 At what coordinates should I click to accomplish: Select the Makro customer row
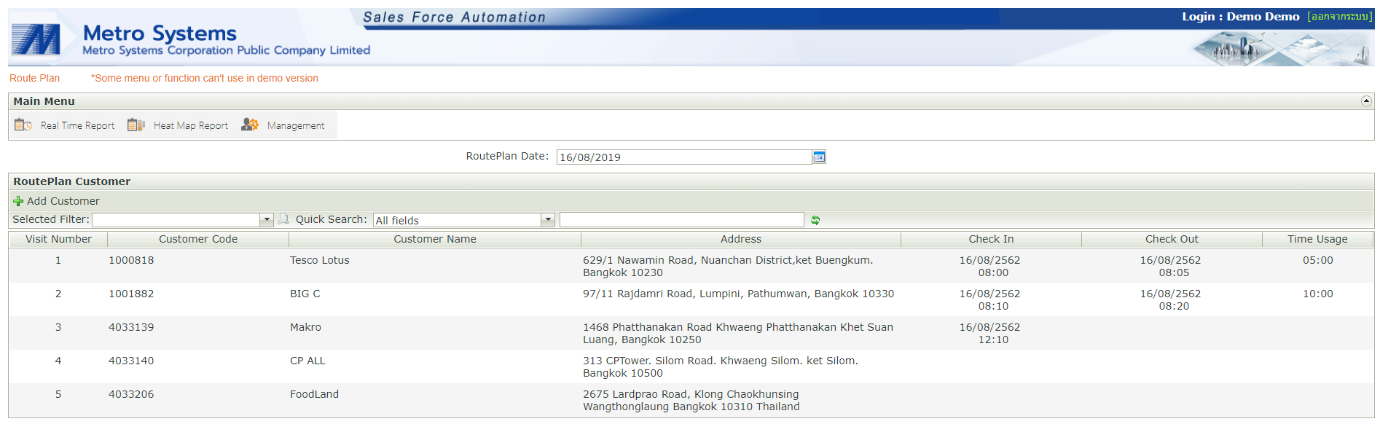[x=691, y=333]
